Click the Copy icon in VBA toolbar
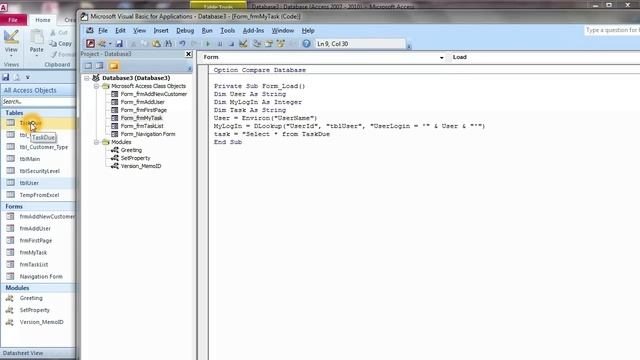 pyautogui.click(x=144, y=44)
